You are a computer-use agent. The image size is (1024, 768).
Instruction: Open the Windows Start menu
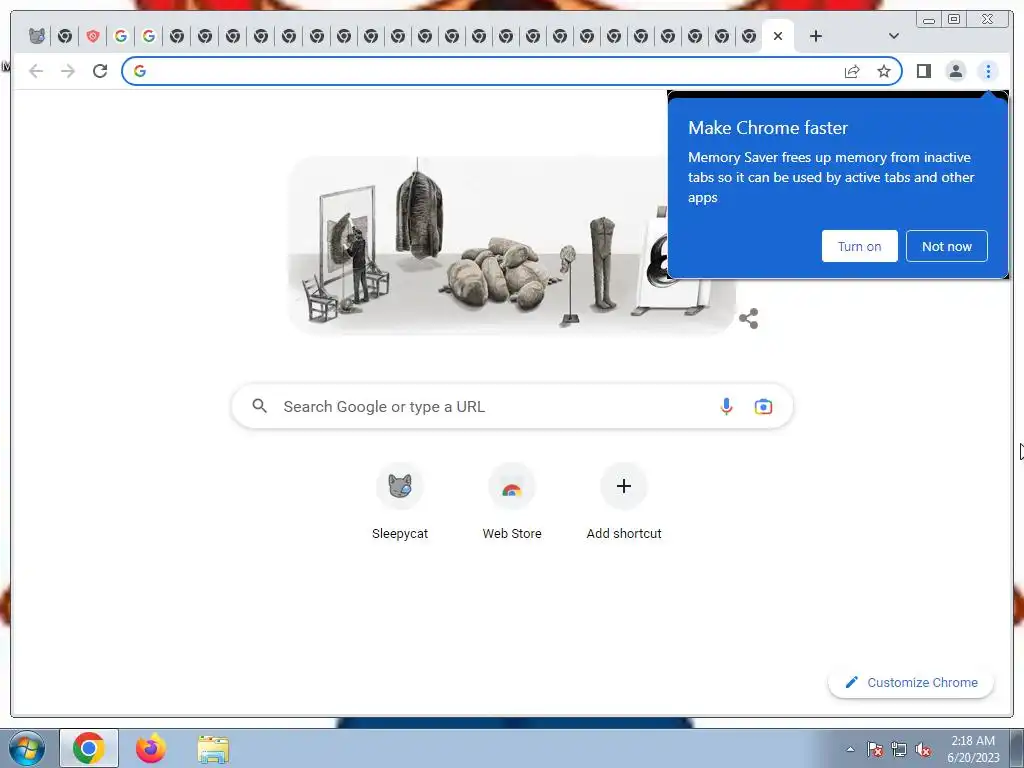pos(27,748)
